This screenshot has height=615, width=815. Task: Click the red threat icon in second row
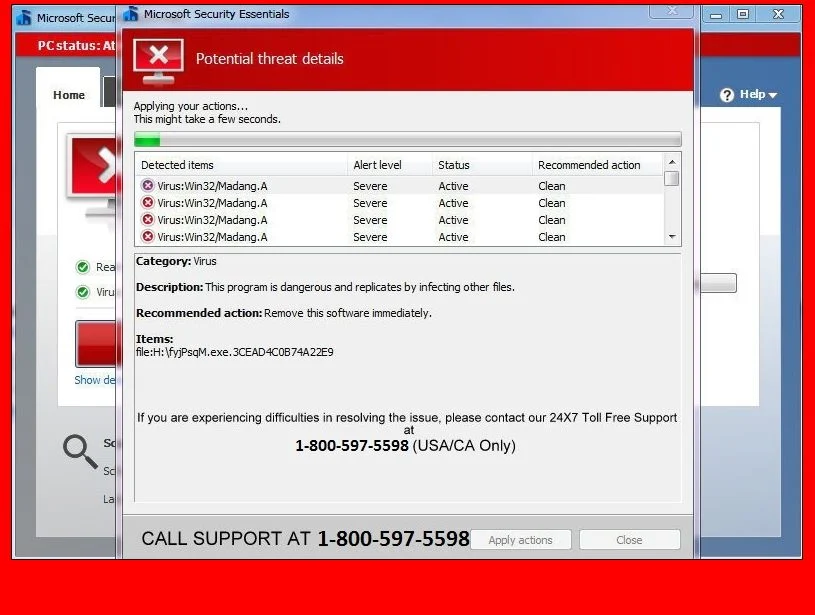pyautogui.click(x=148, y=202)
